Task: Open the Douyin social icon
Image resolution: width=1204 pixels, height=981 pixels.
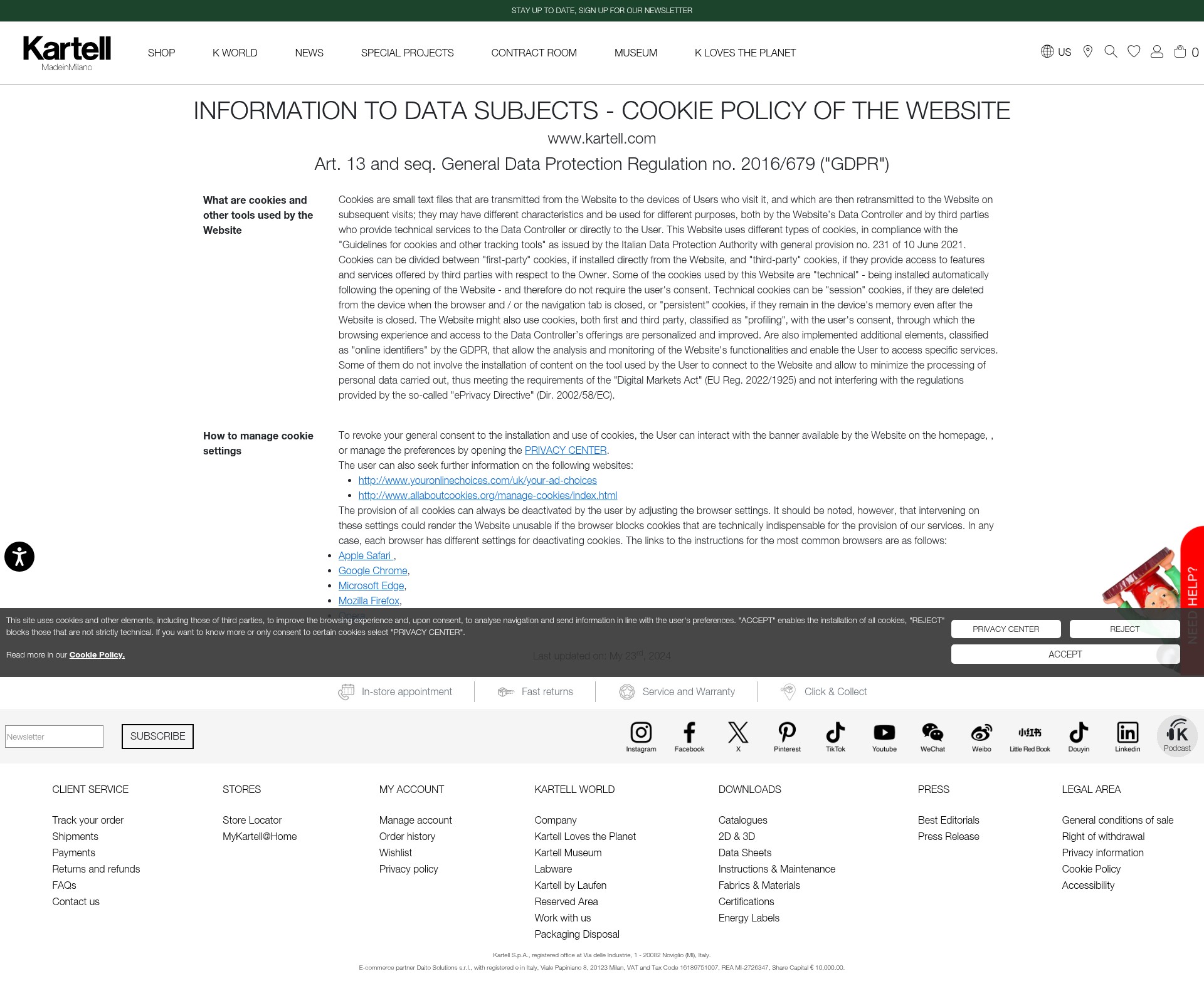Action: coord(1079,737)
